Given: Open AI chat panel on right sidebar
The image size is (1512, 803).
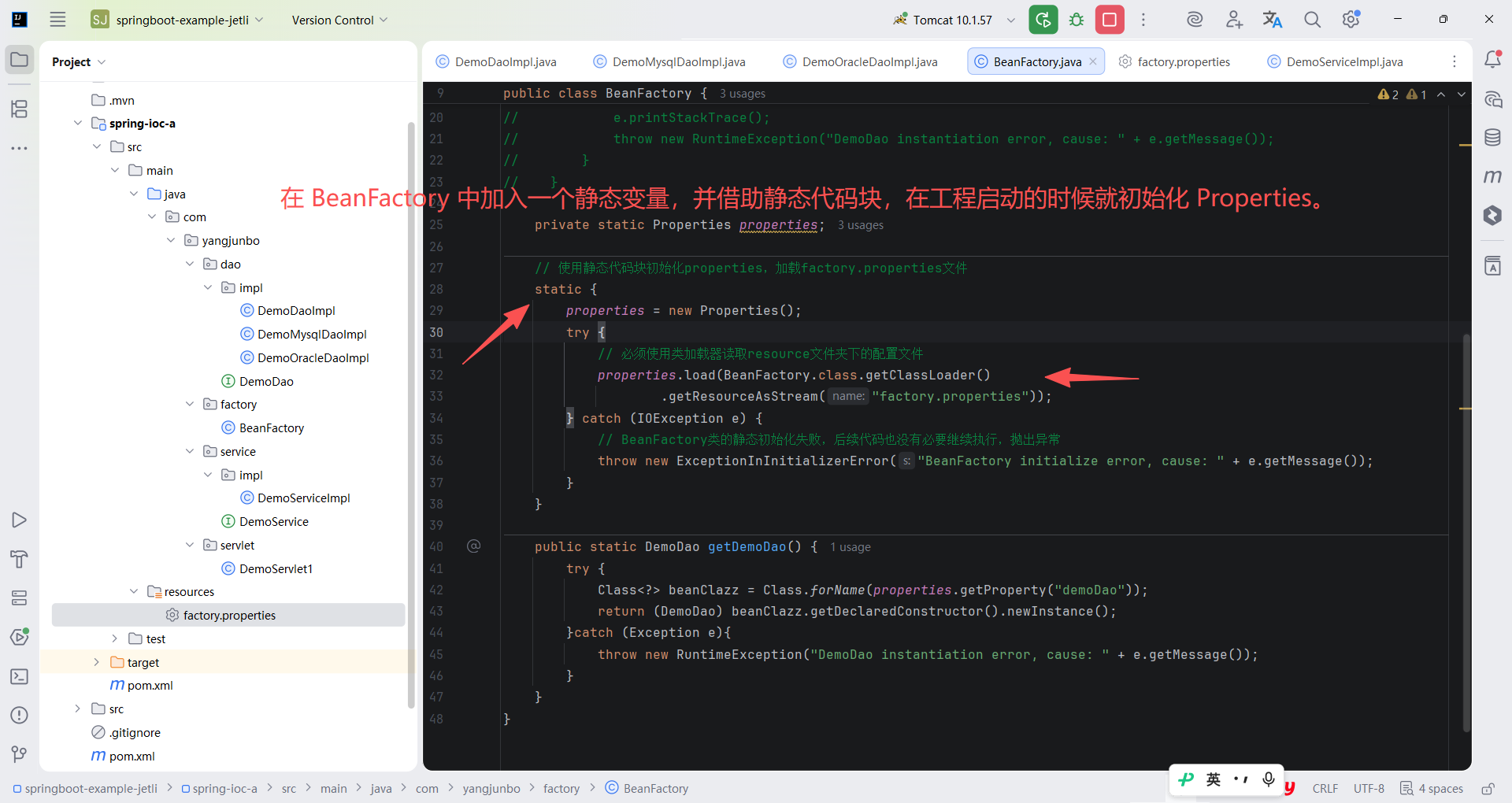Looking at the screenshot, I should click(x=1492, y=99).
